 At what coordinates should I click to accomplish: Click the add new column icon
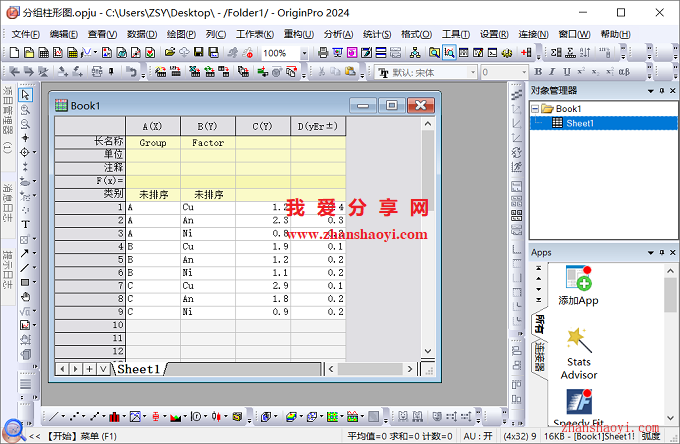[x=526, y=53]
